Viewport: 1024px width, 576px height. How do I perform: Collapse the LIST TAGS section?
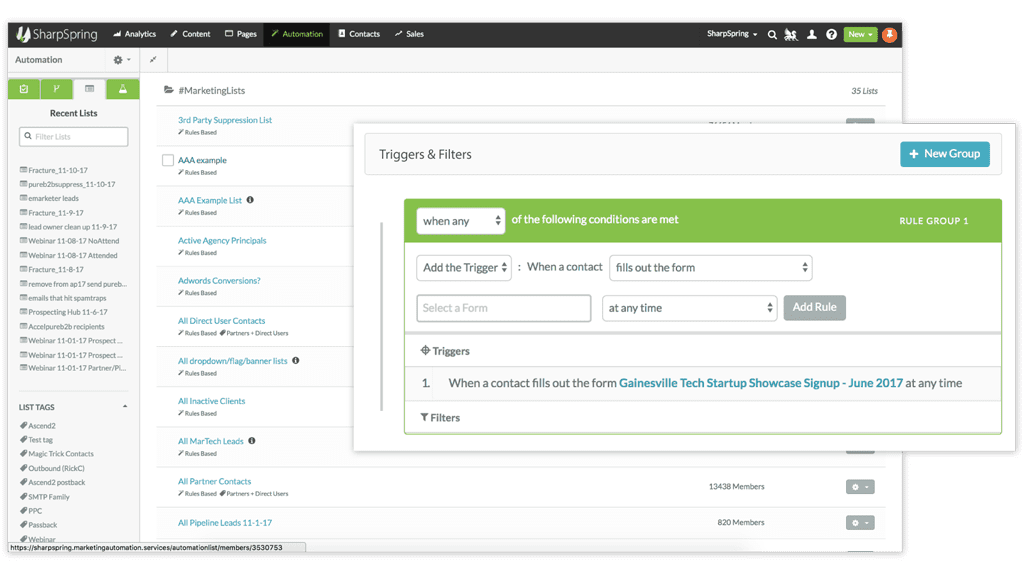(125, 407)
